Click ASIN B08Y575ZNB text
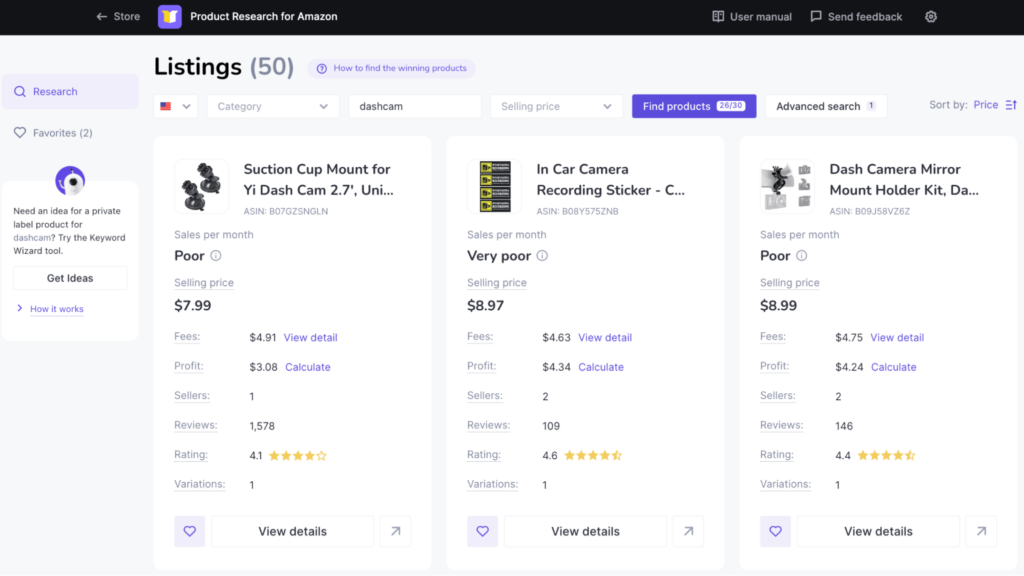Screen dimensions: 1024x576 coord(577,212)
